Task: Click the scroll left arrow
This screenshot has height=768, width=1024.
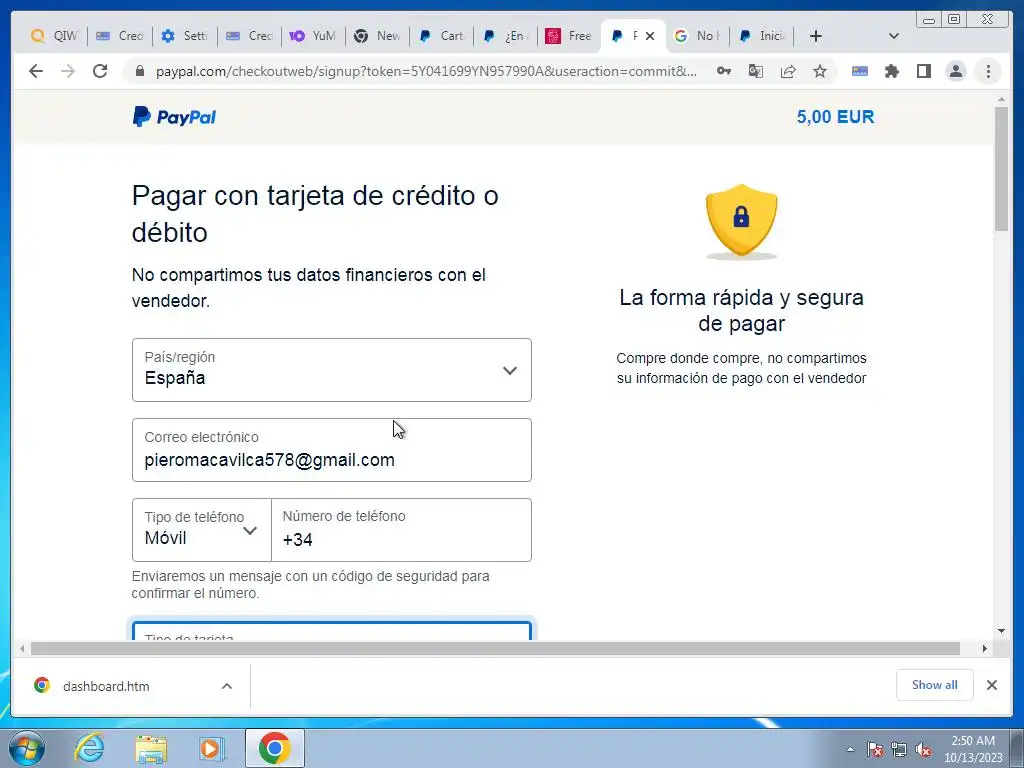Action: (22, 648)
